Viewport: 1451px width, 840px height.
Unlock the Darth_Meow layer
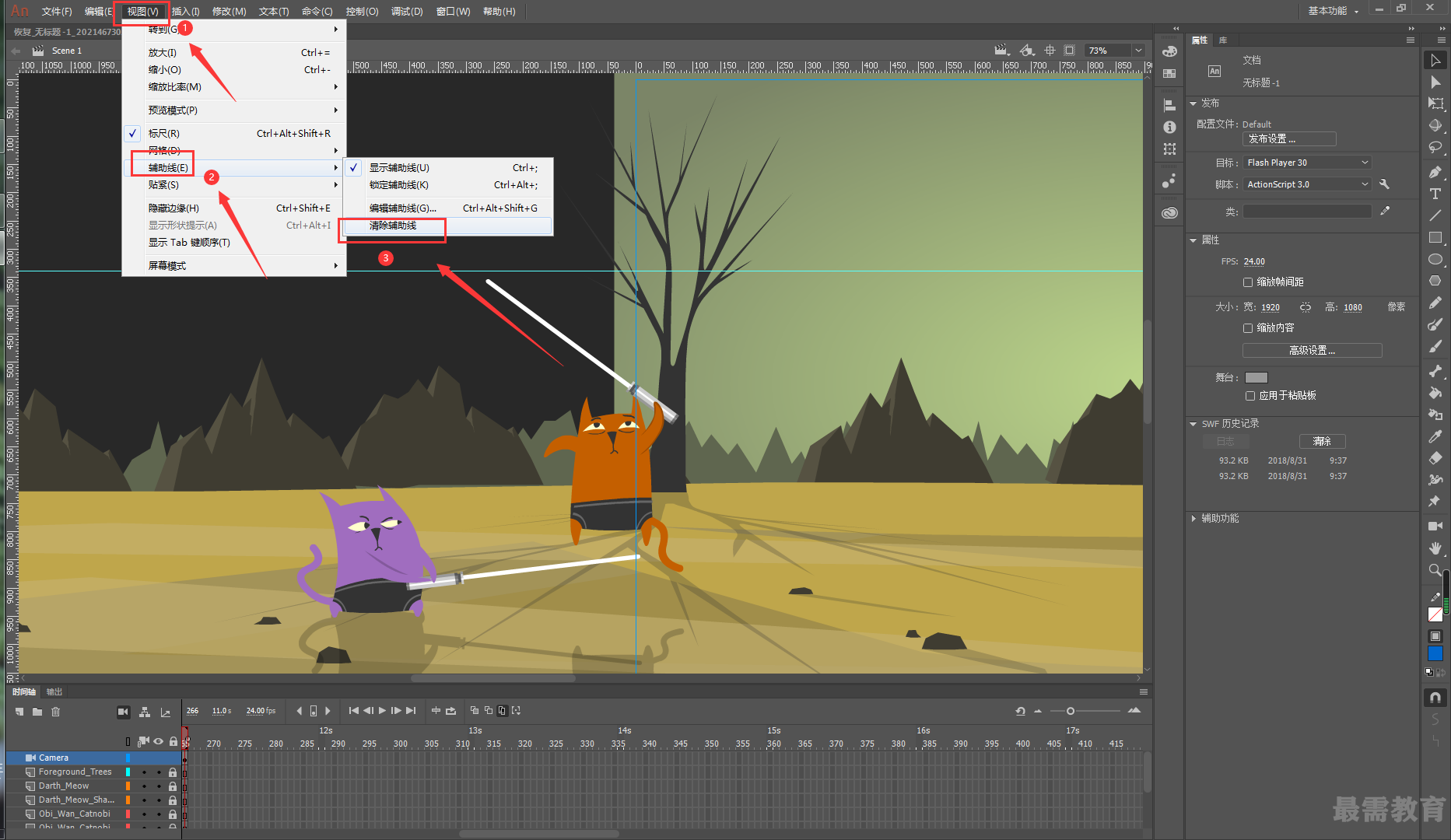click(173, 786)
